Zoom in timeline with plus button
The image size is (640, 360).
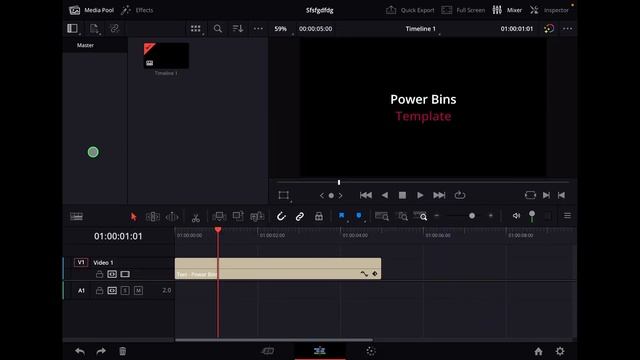point(491,216)
